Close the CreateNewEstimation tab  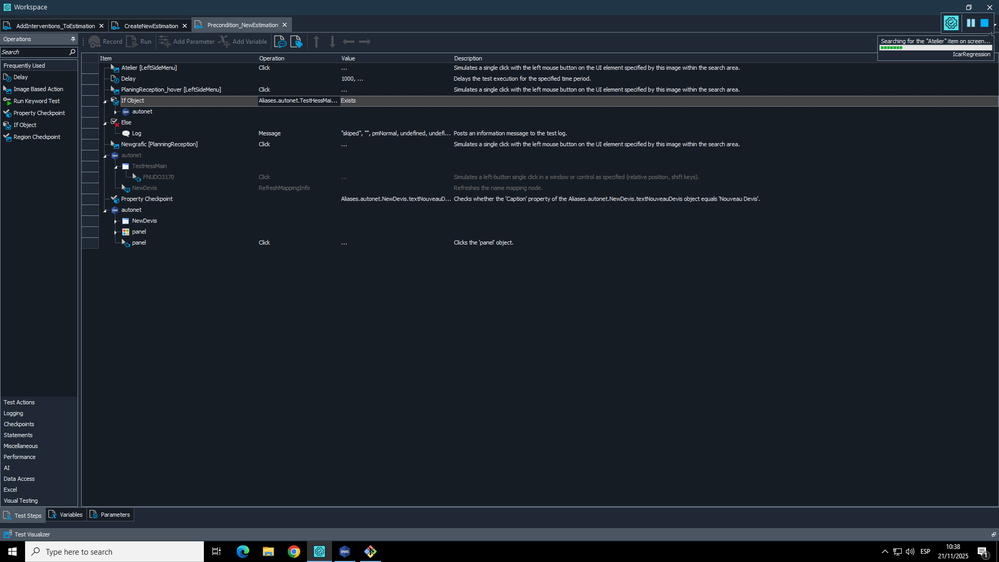185,26
